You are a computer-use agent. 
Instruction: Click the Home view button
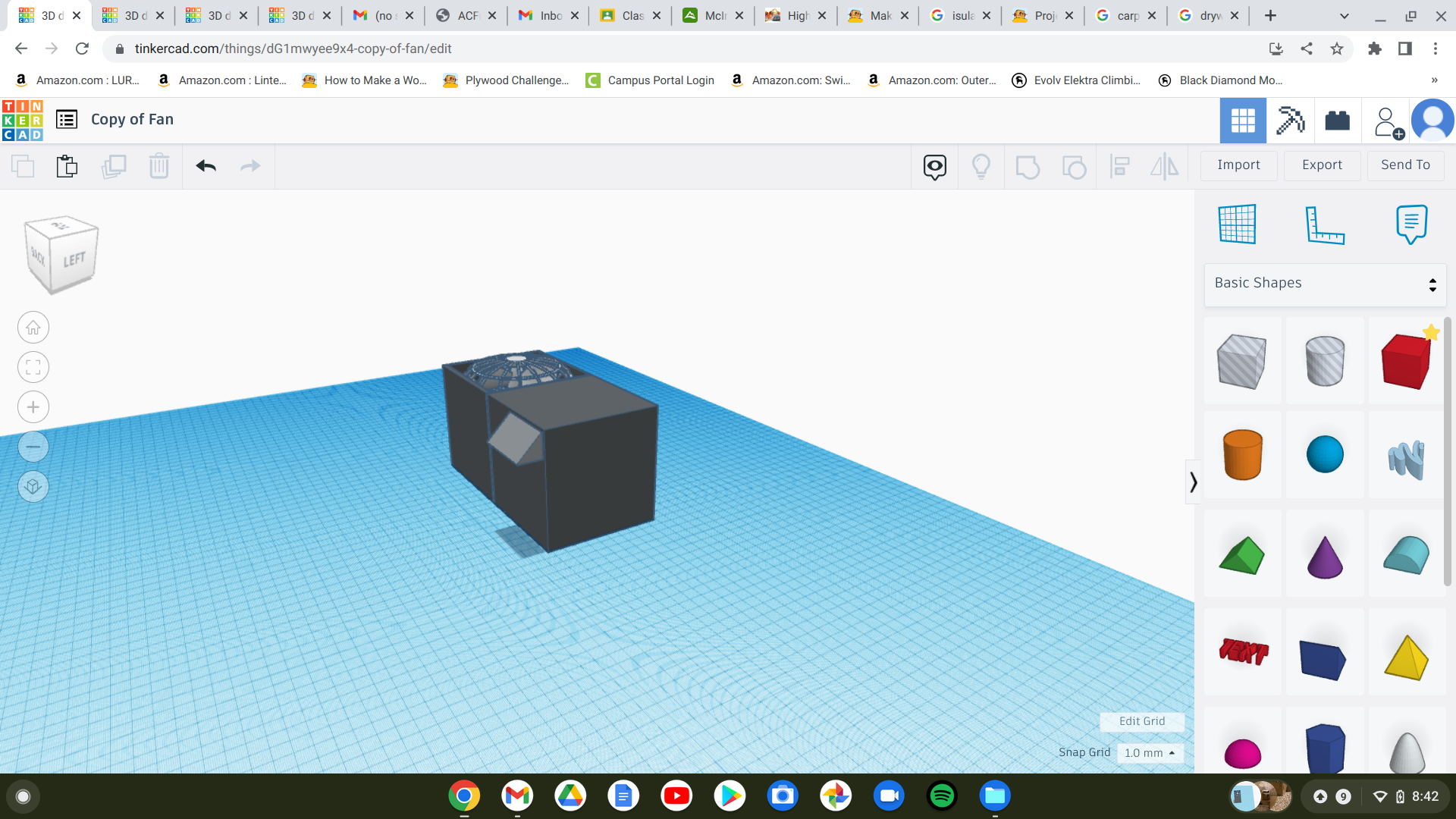[x=33, y=328]
